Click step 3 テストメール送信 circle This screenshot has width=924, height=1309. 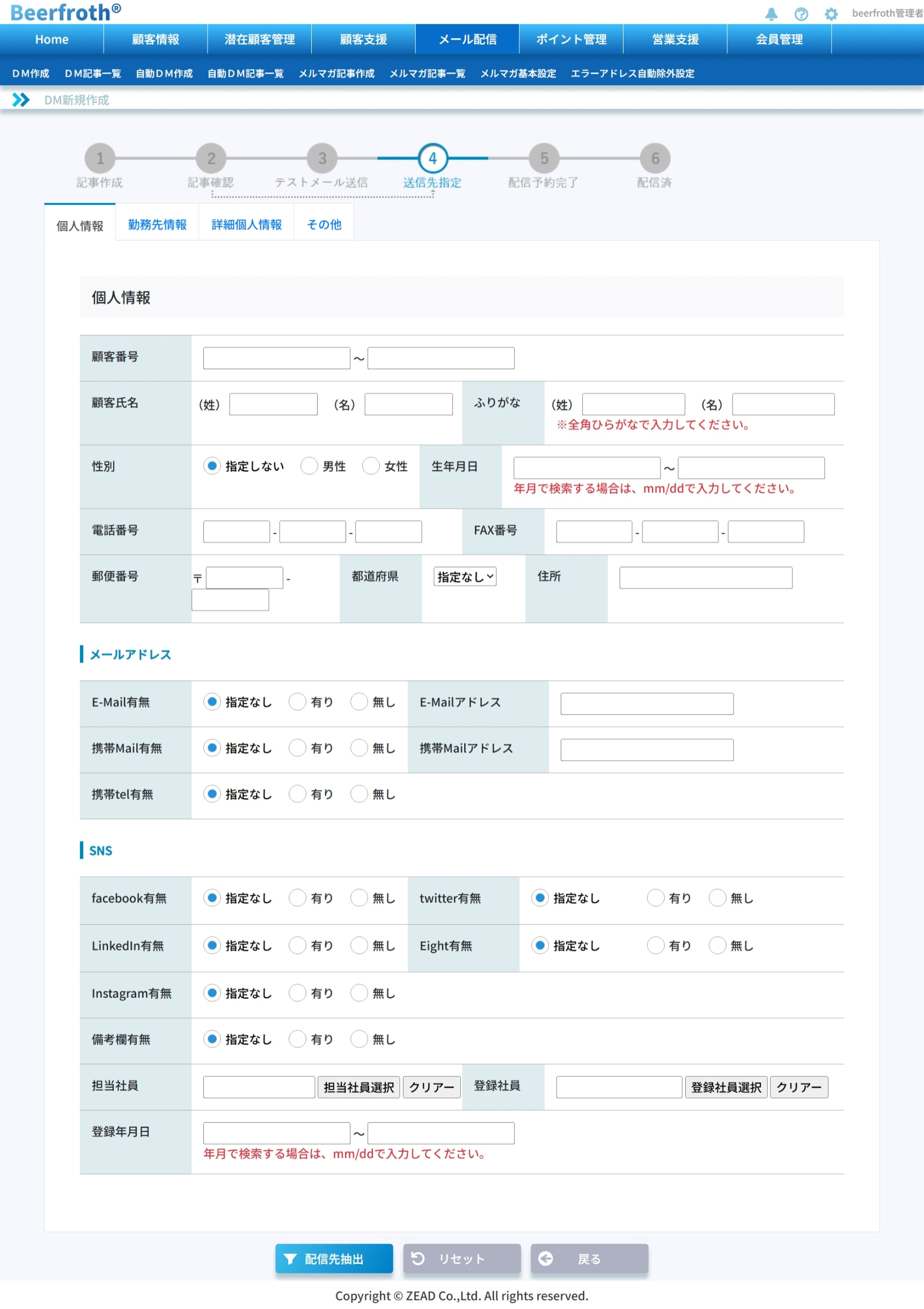pyautogui.click(x=322, y=158)
